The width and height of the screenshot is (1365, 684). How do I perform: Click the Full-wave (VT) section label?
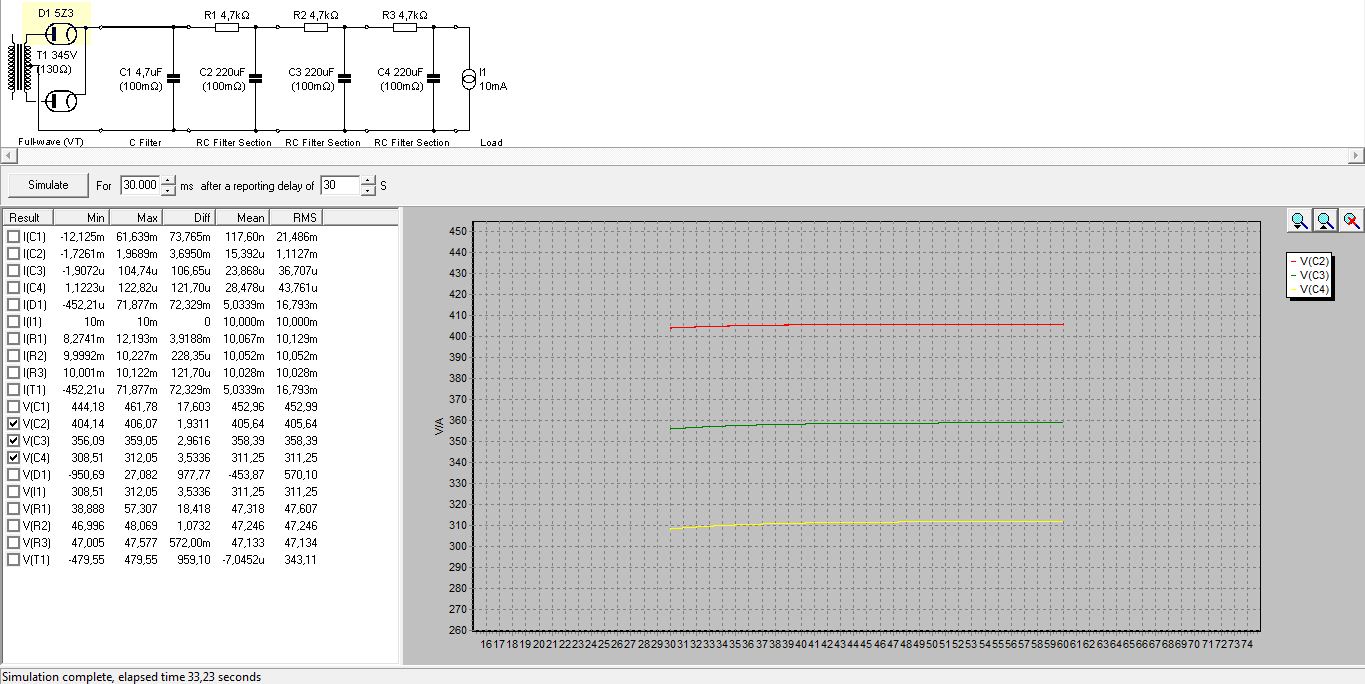coord(51,142)
